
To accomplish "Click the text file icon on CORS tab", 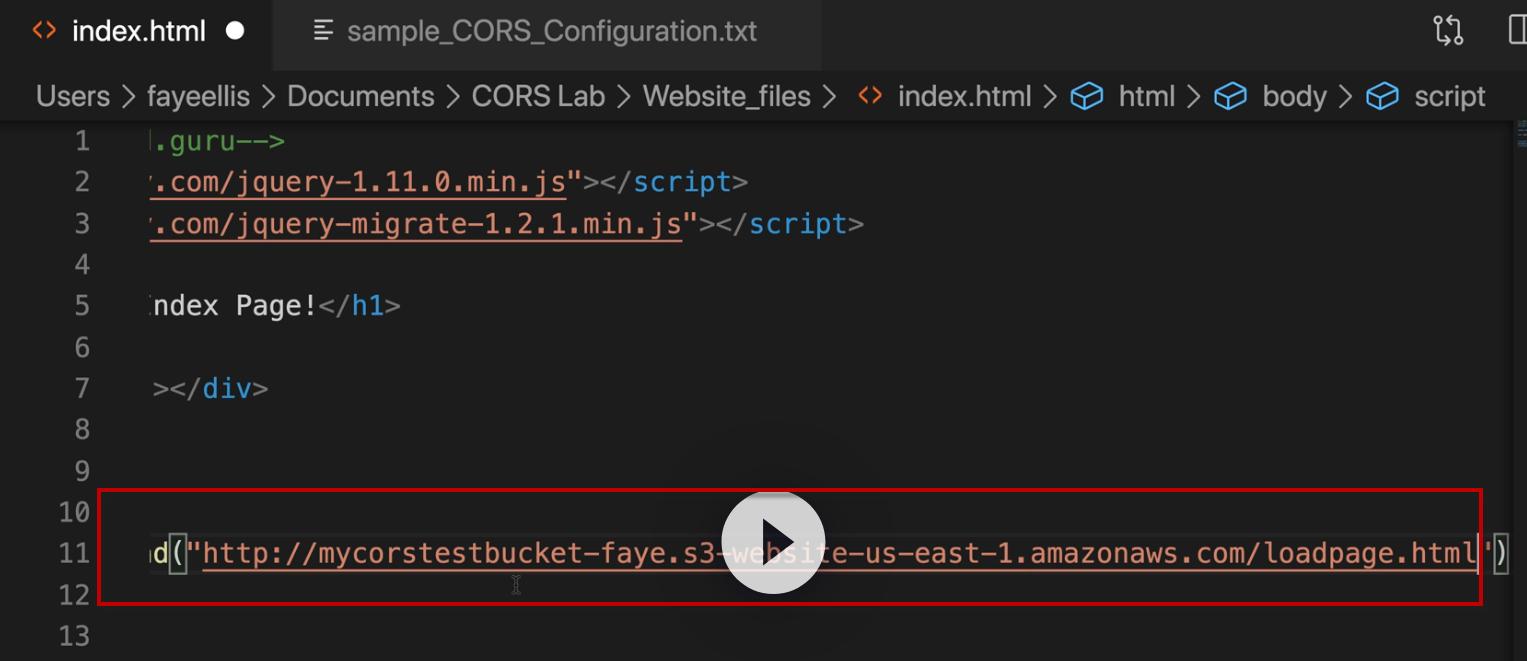I will [323, 31].
